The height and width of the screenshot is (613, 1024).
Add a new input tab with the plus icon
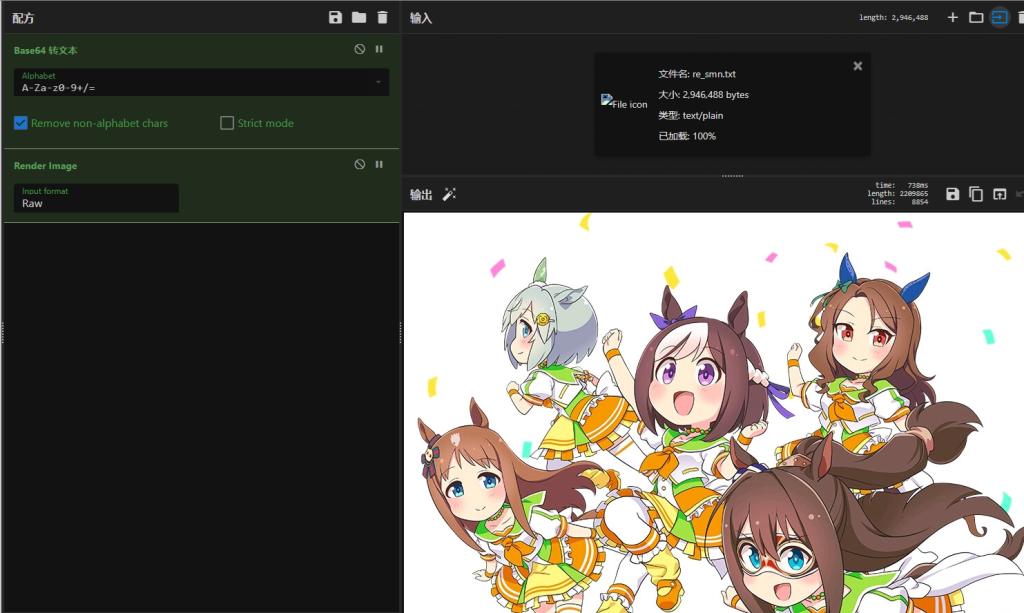[x=953, y=18]
